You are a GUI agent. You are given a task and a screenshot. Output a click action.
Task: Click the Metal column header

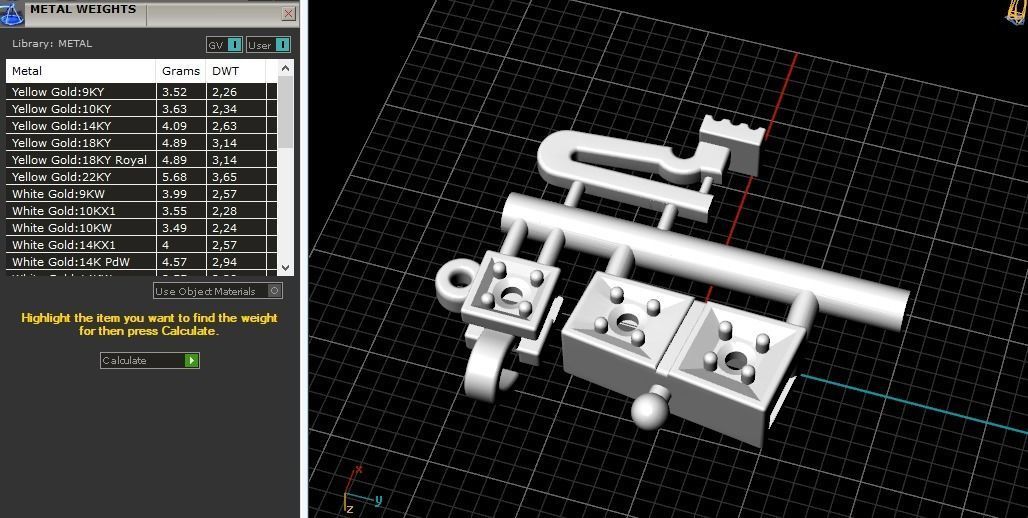coord(81,71)
